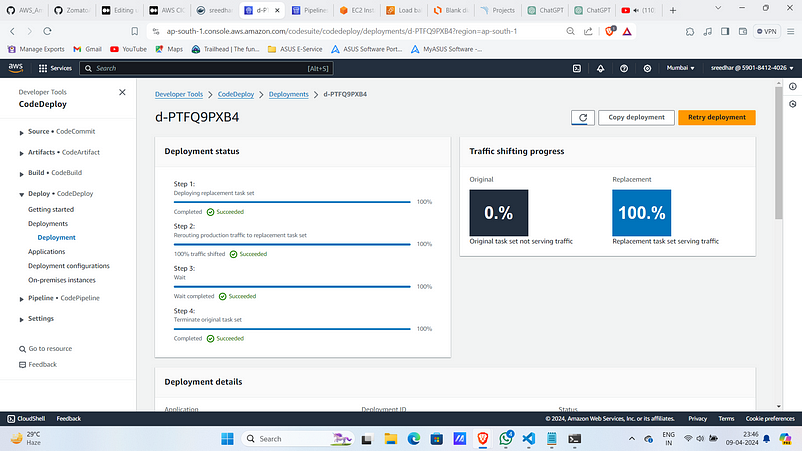Close the Developer Tools side panel

(122, 93)
